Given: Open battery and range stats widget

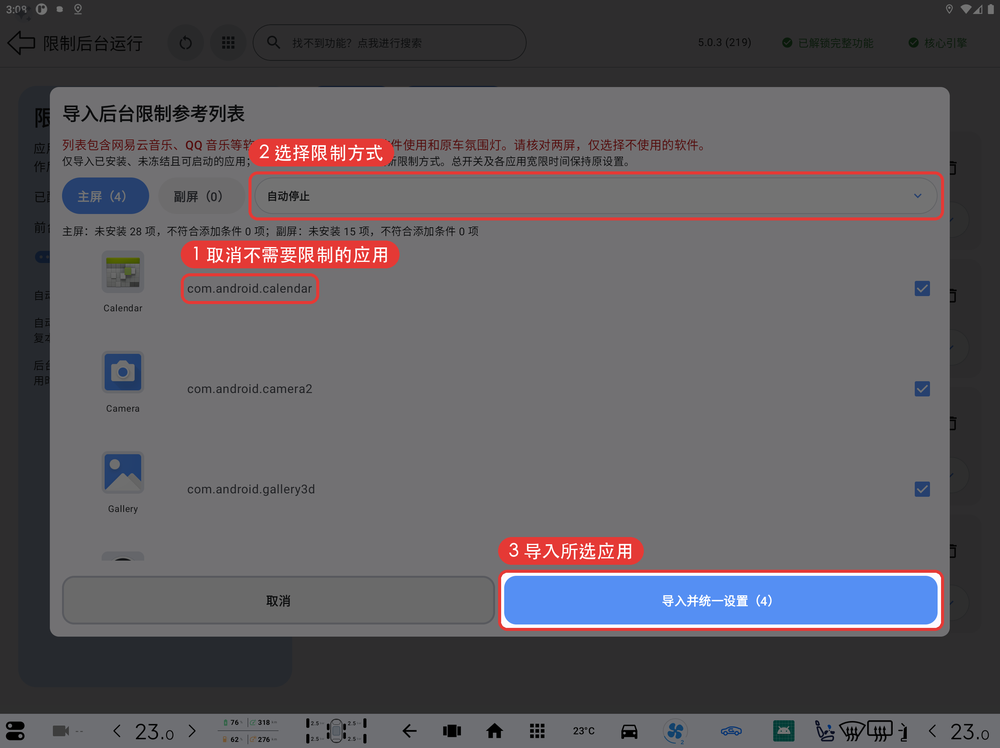Looking at the screenshot, I should [x=249, y=731].
